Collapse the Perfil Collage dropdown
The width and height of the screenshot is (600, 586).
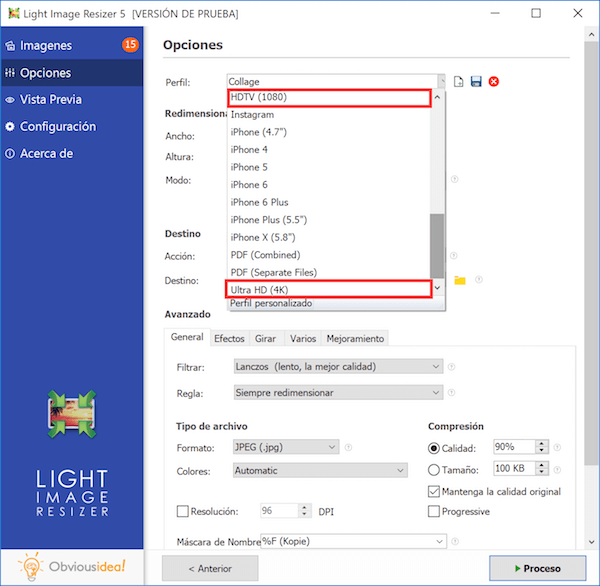(x=441, y=81)
